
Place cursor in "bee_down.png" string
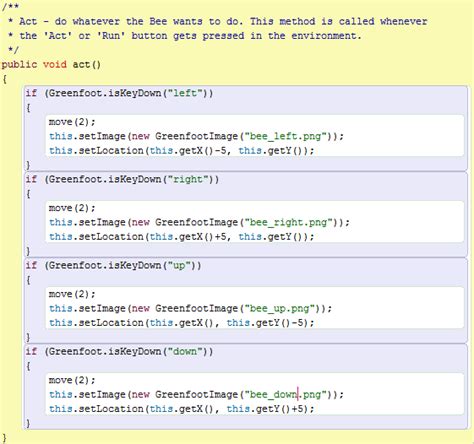(x=285, y=394)
